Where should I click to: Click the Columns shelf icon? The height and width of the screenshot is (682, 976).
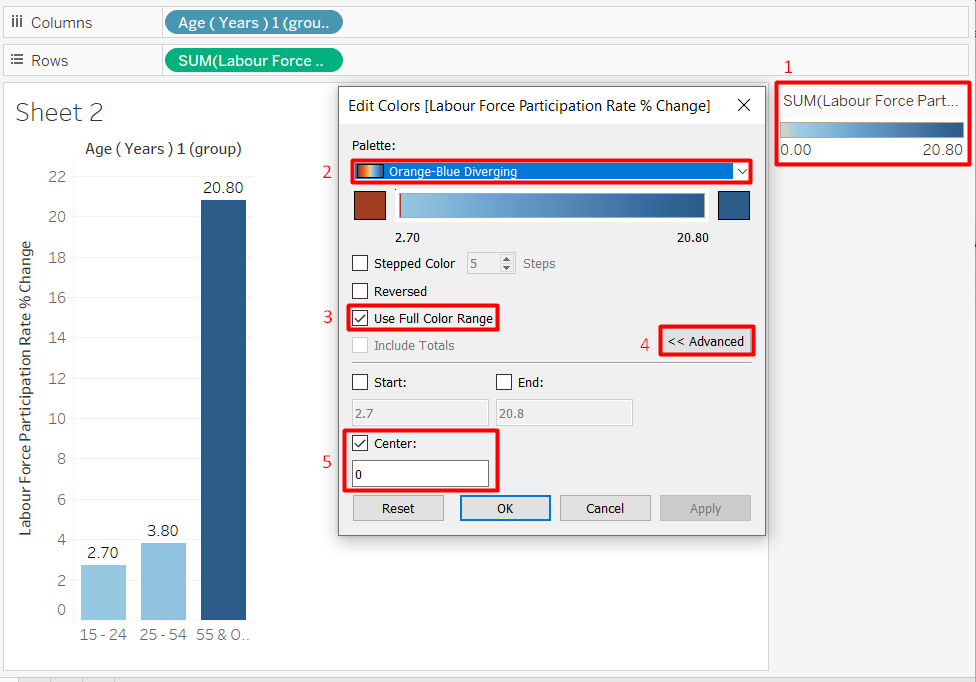(x=17, y=22)
